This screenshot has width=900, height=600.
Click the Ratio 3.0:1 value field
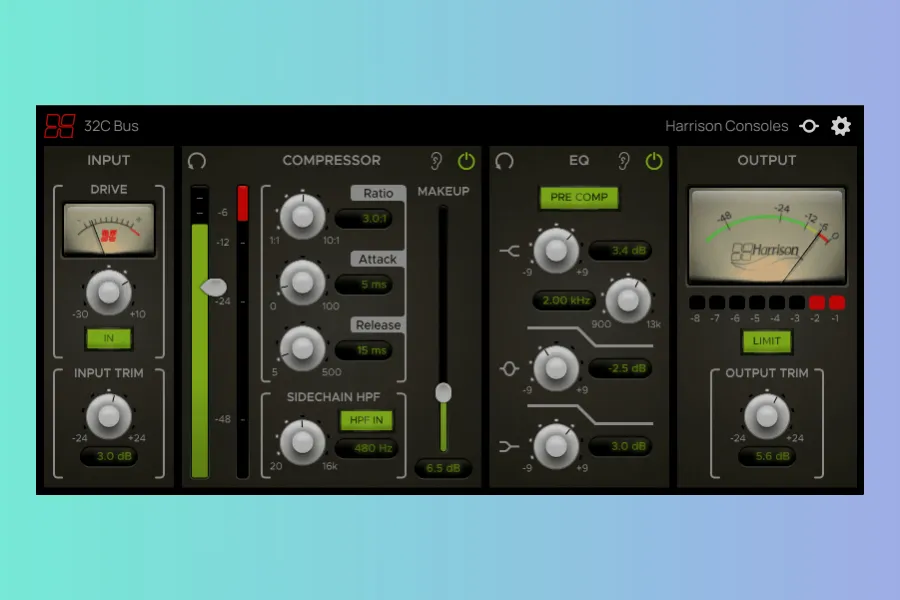[363, 219]
